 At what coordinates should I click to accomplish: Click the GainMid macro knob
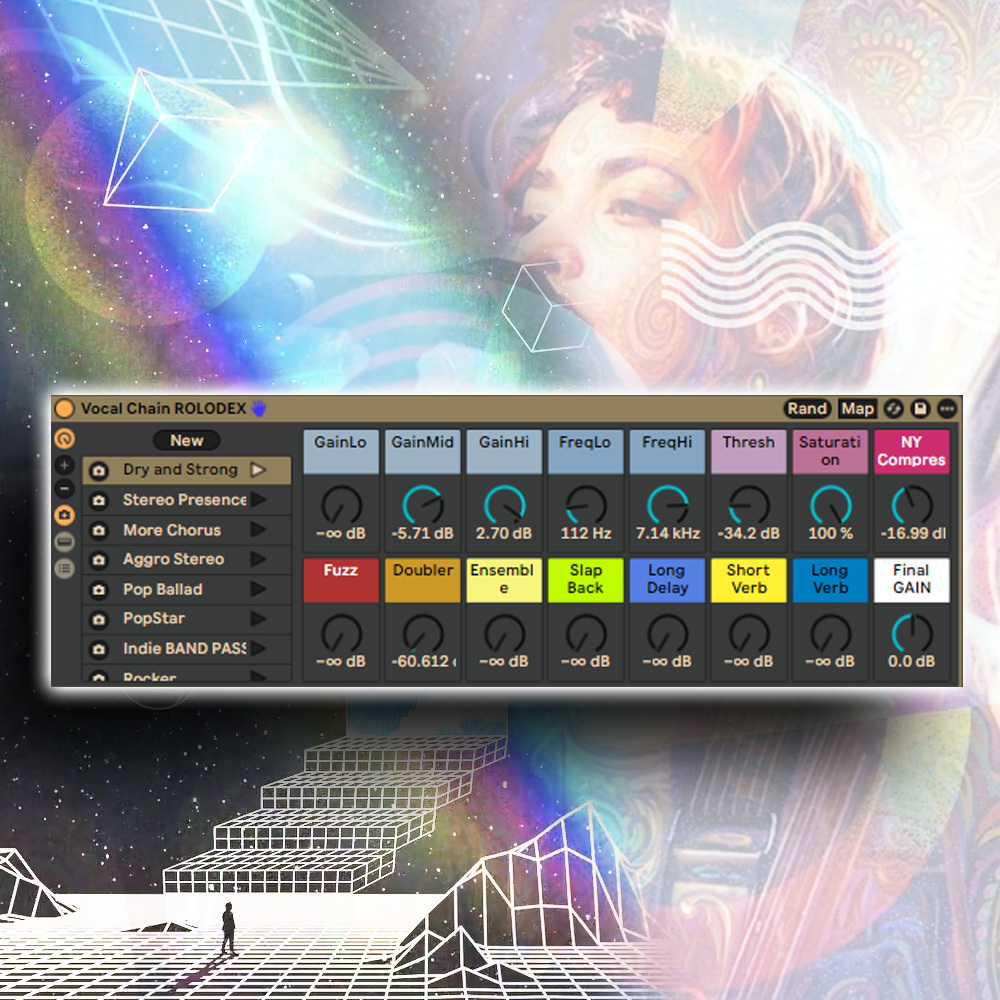(423, 505)
